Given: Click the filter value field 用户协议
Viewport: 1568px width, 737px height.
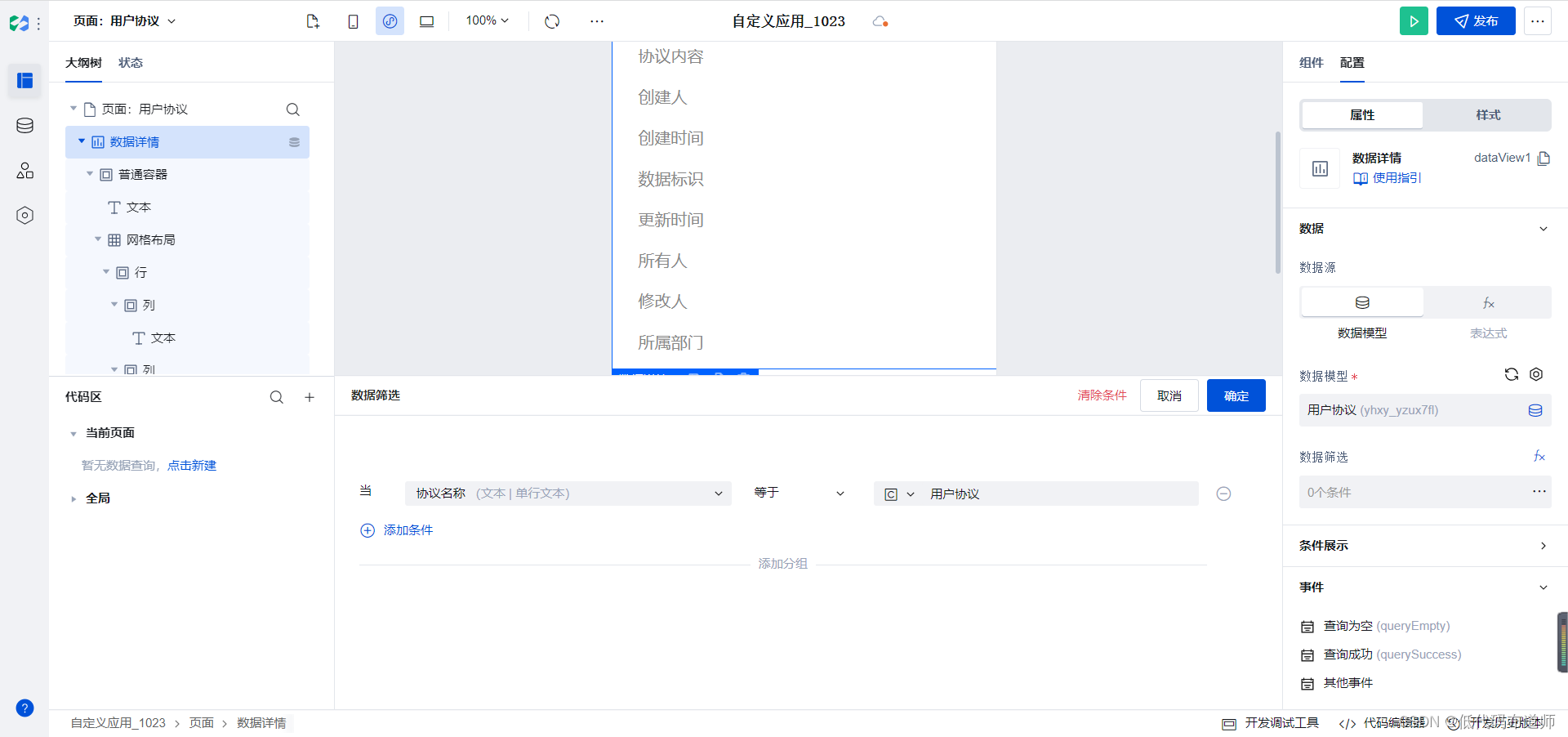Looking at the screenshot, I should pyautogui.click(x=1062, y=494).
